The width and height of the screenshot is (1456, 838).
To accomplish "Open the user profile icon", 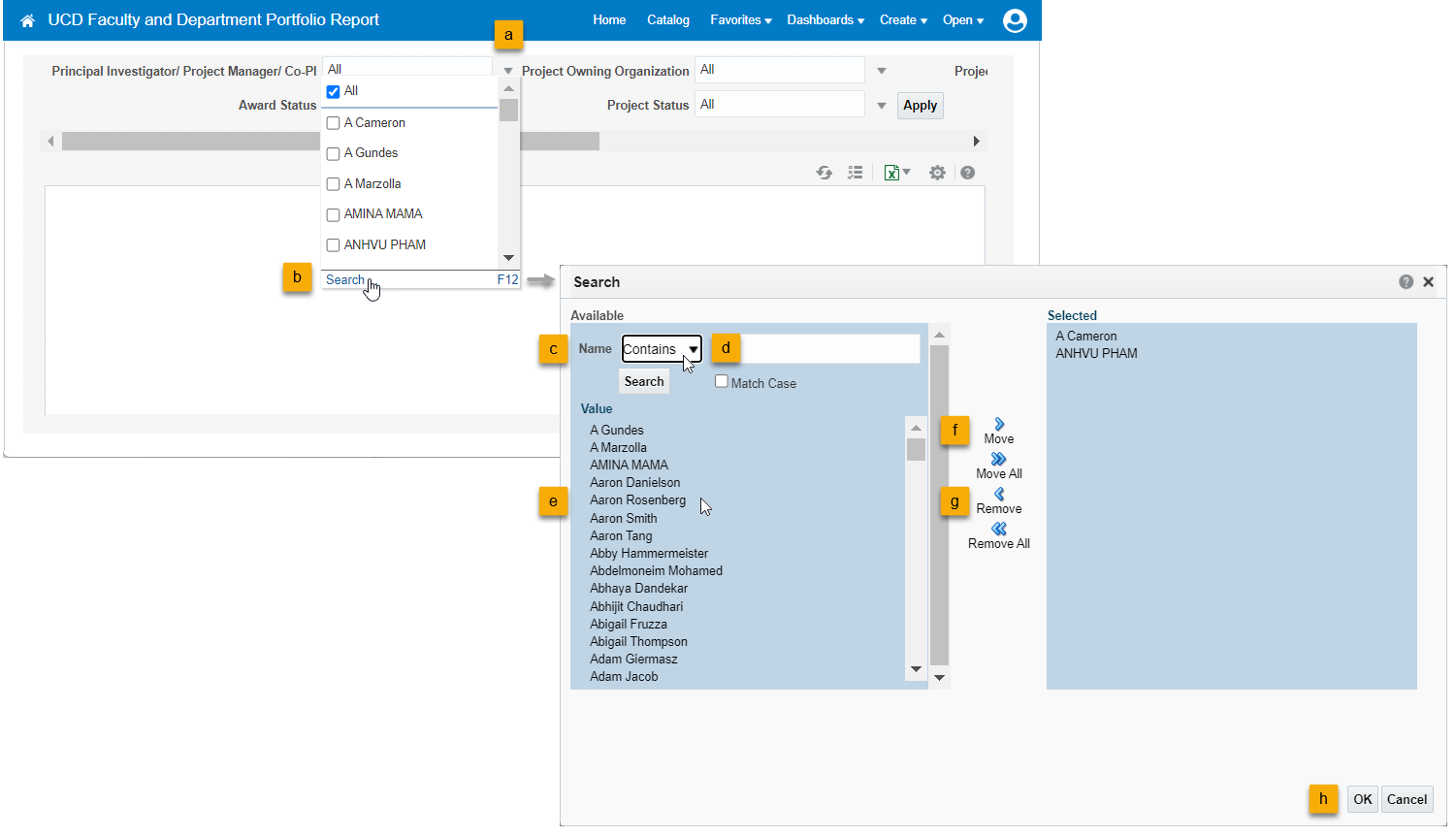I will [1015, 20].
